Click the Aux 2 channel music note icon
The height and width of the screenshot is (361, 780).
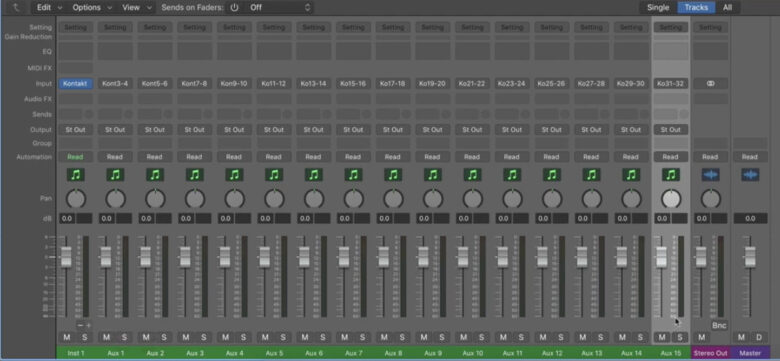(155, 175)
